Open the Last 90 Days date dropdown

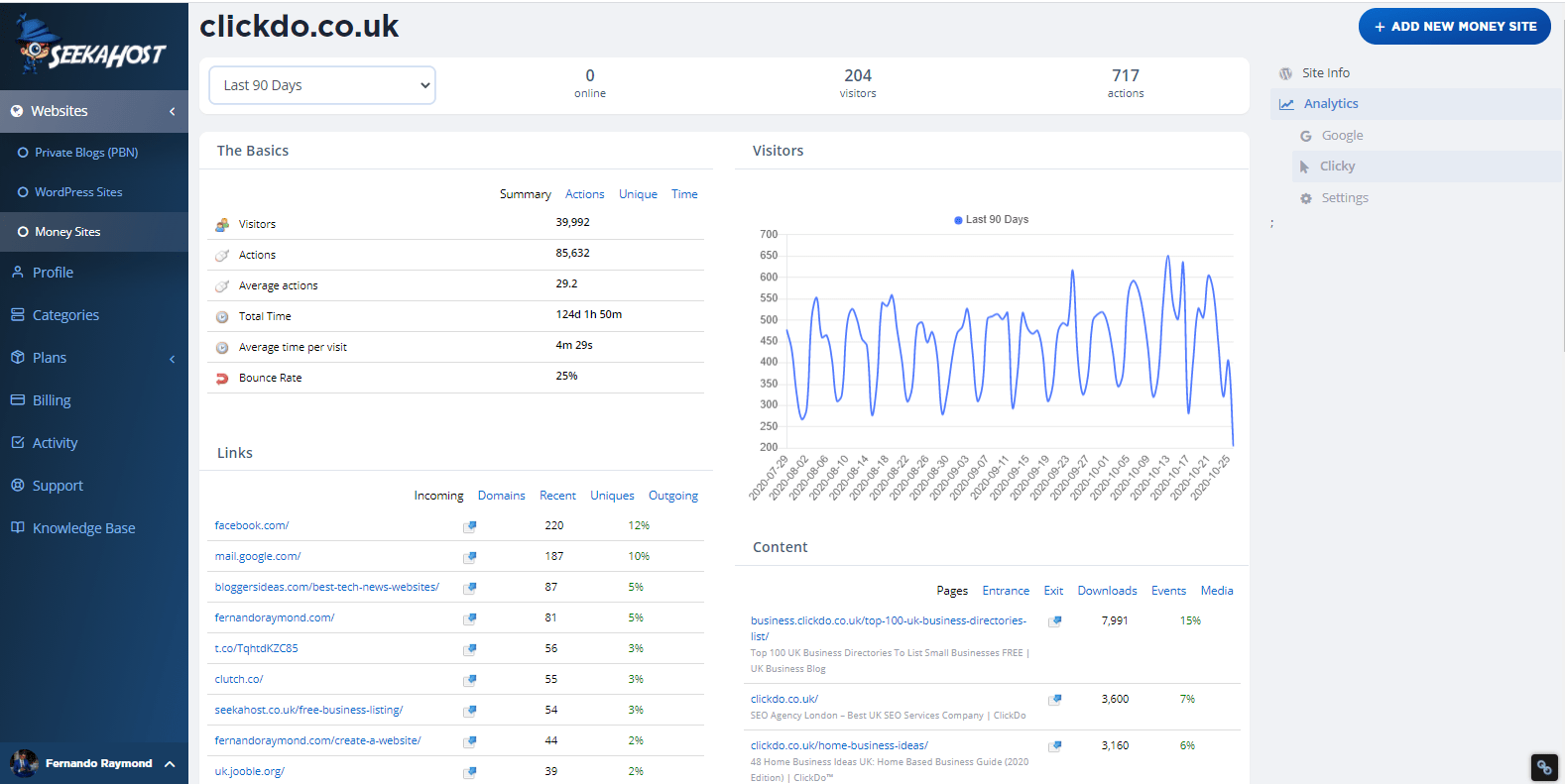[322, 85]
